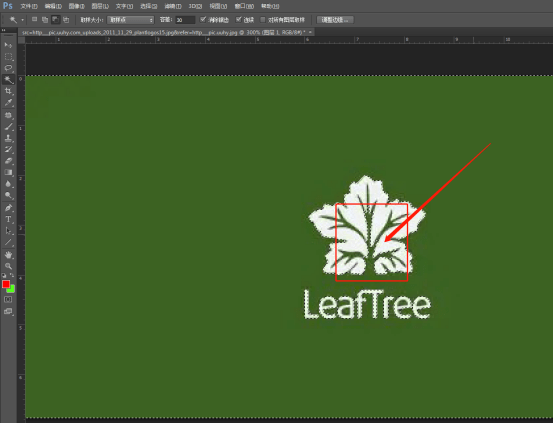This screenshot has width=554, height=423.
Task: Select the Eraser tool
Action: [8, 161]
